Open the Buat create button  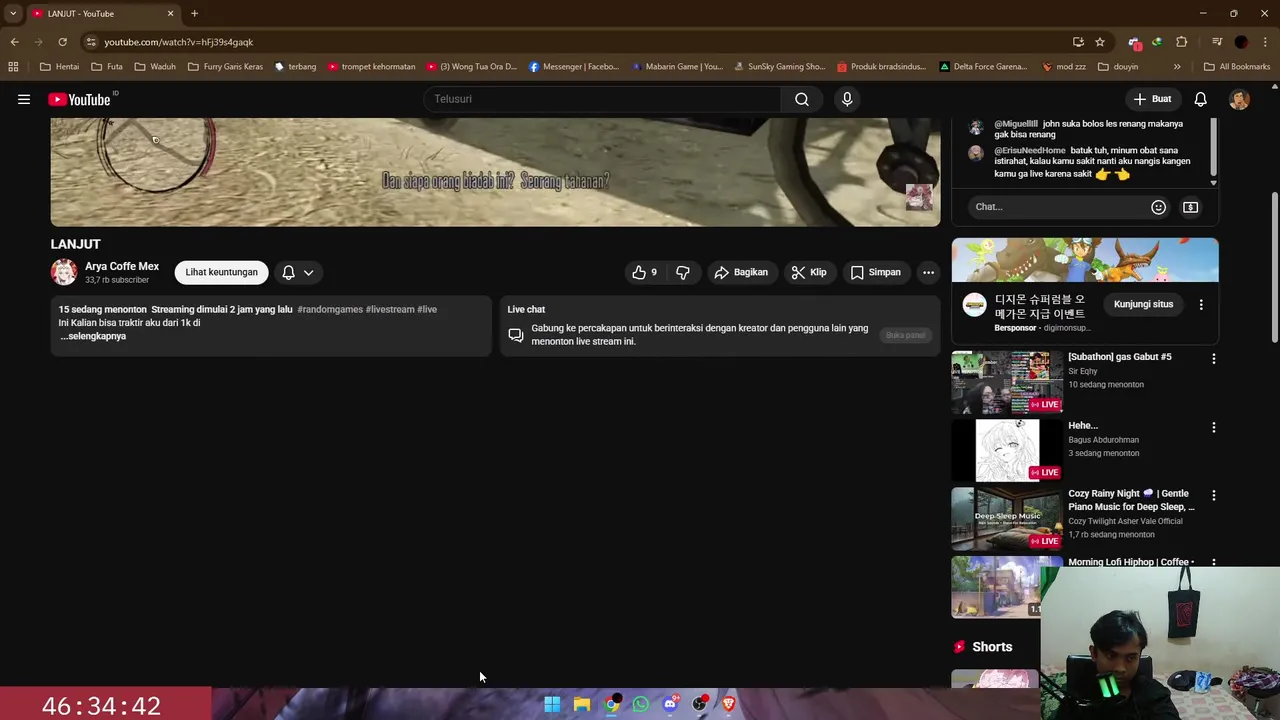click(1152, 99)
